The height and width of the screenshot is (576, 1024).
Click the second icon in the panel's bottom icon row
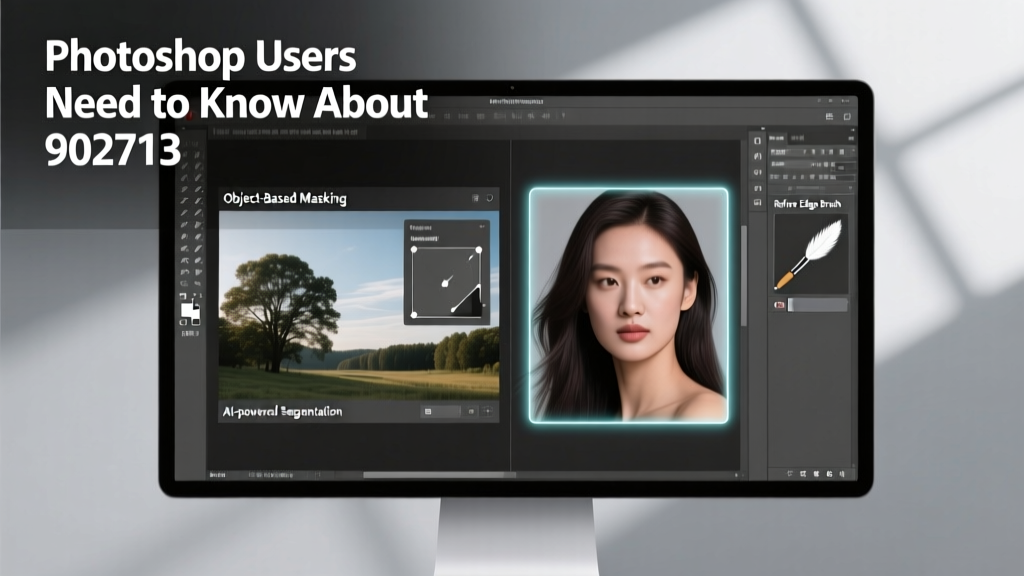tap(803, 473)
